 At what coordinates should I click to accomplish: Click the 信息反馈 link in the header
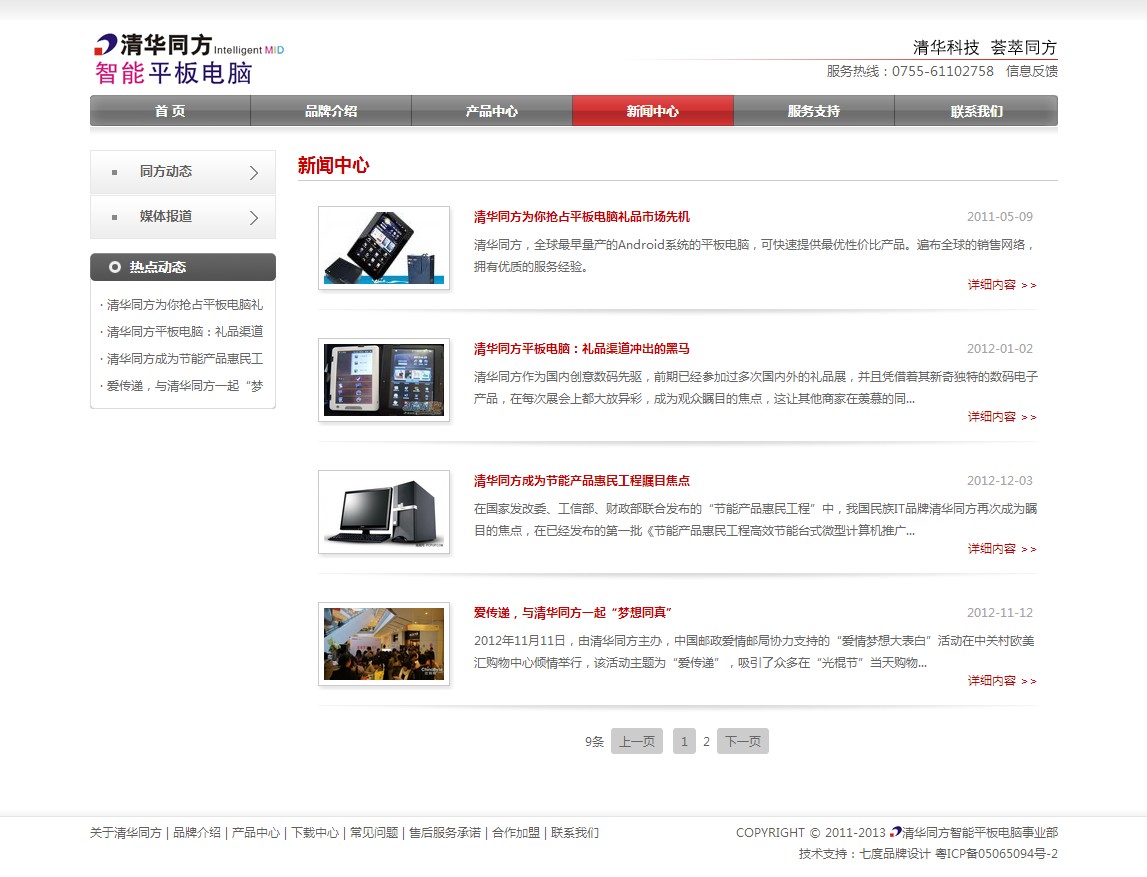click(x=1031, y=71)
